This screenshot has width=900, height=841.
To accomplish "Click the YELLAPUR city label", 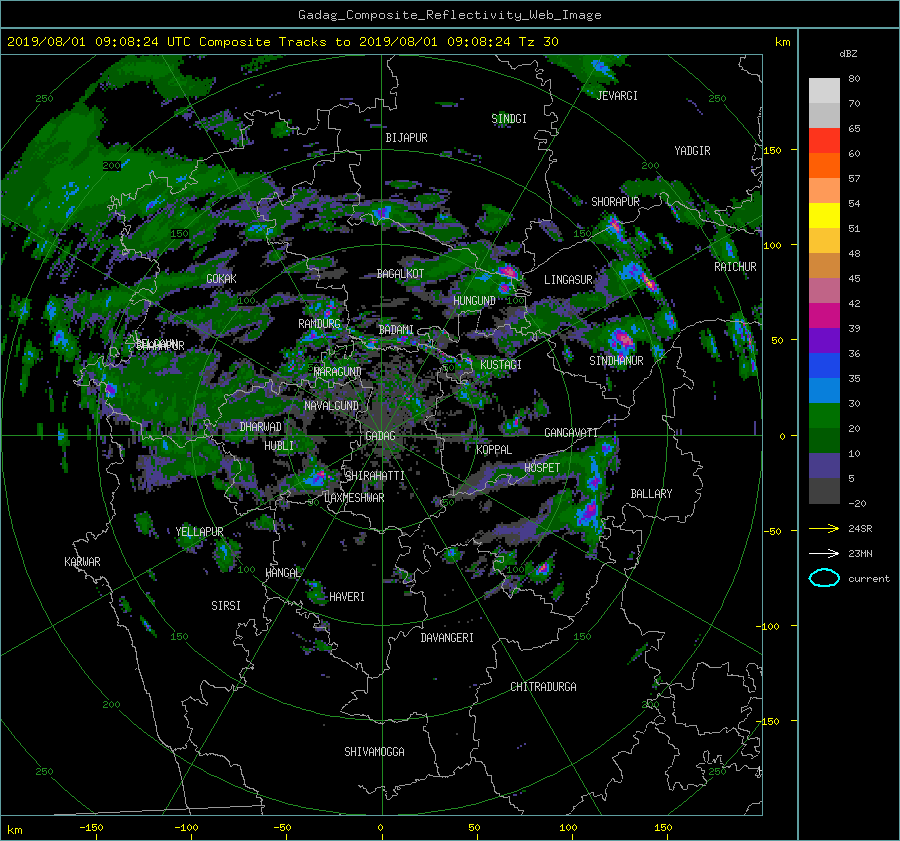I will [x=199, y=532].
